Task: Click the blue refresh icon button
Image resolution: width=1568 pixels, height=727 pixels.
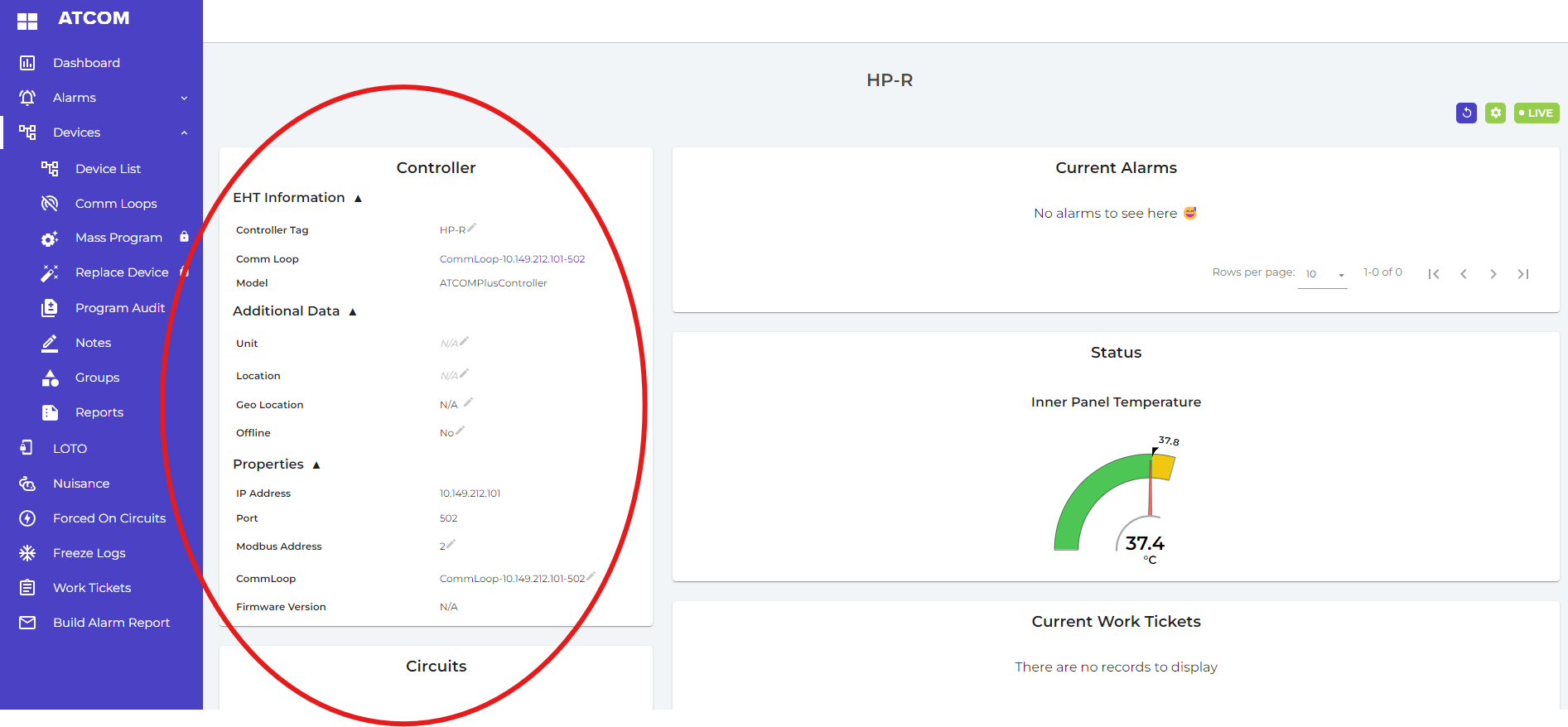Action: point(1466,113)
